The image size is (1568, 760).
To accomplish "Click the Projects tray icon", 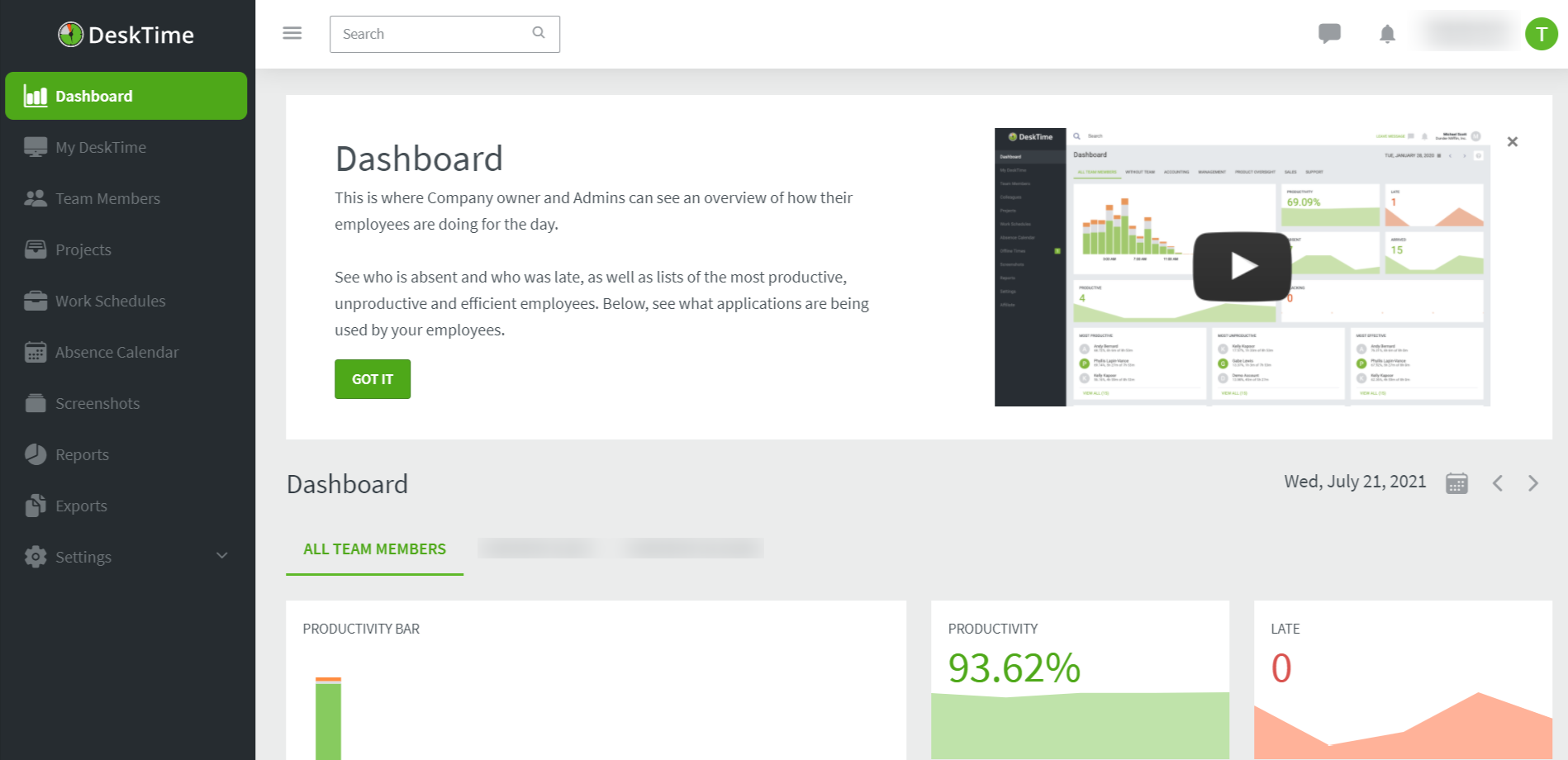I will 36,249.
